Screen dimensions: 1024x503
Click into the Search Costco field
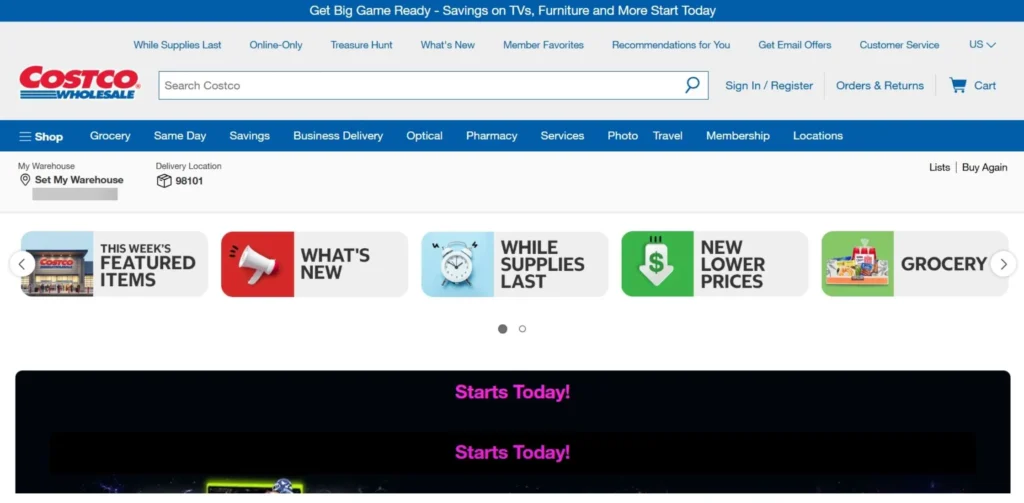tap(420, 86)
